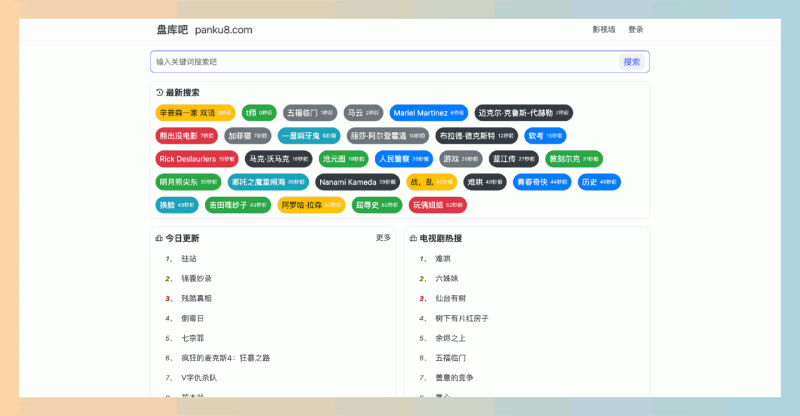Select the 马克·沃马克 search tag
Screen dimensions: 800x416
pos(279,159)
